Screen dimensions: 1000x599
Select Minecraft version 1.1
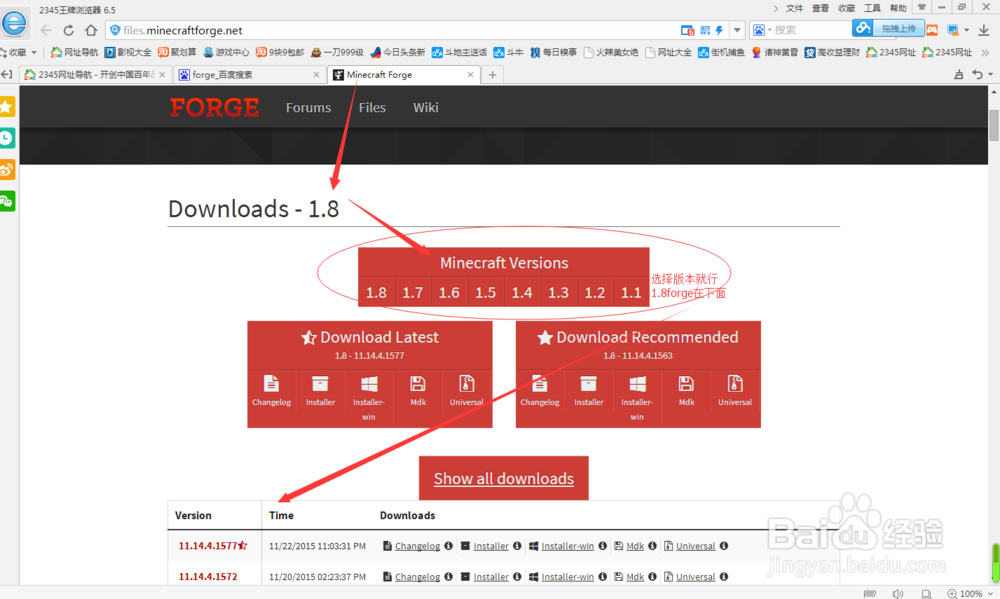(x=631, y=292)
